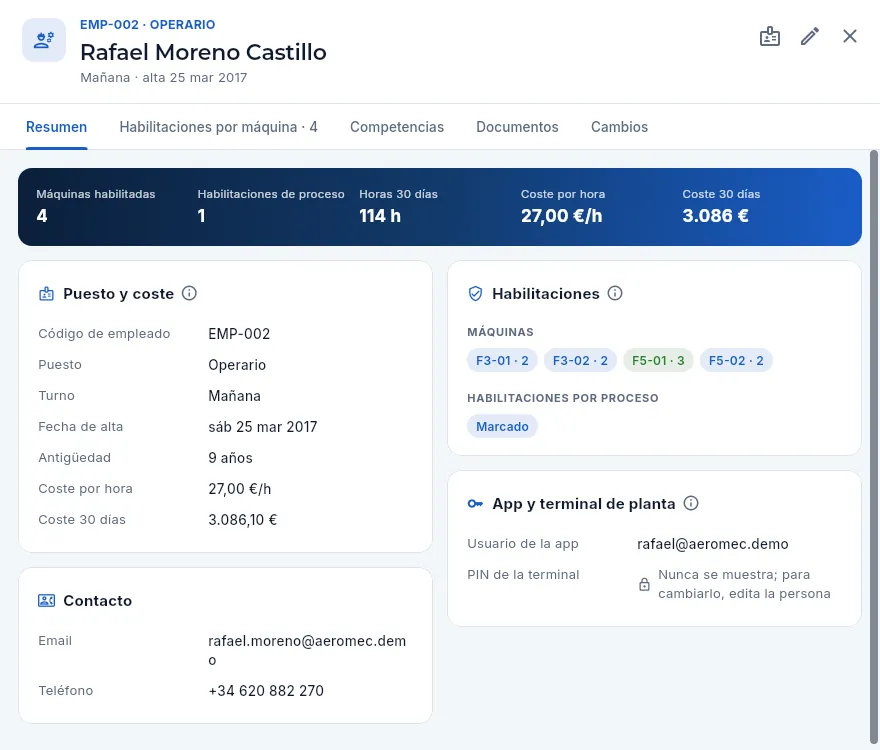This screenshot has height=750, width=880.
Task: Click phone number +34 620 882 270
Action: click(x=266, y=690)
